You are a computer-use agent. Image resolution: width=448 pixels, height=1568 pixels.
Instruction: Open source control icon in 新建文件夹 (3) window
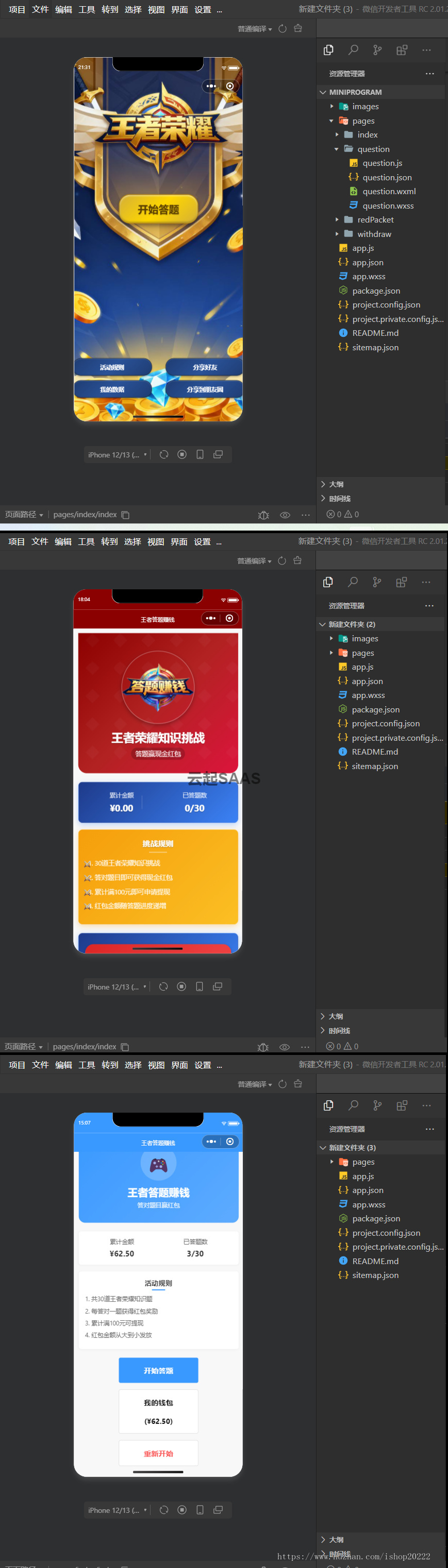pyautogui.click(x=377, y=1105)
